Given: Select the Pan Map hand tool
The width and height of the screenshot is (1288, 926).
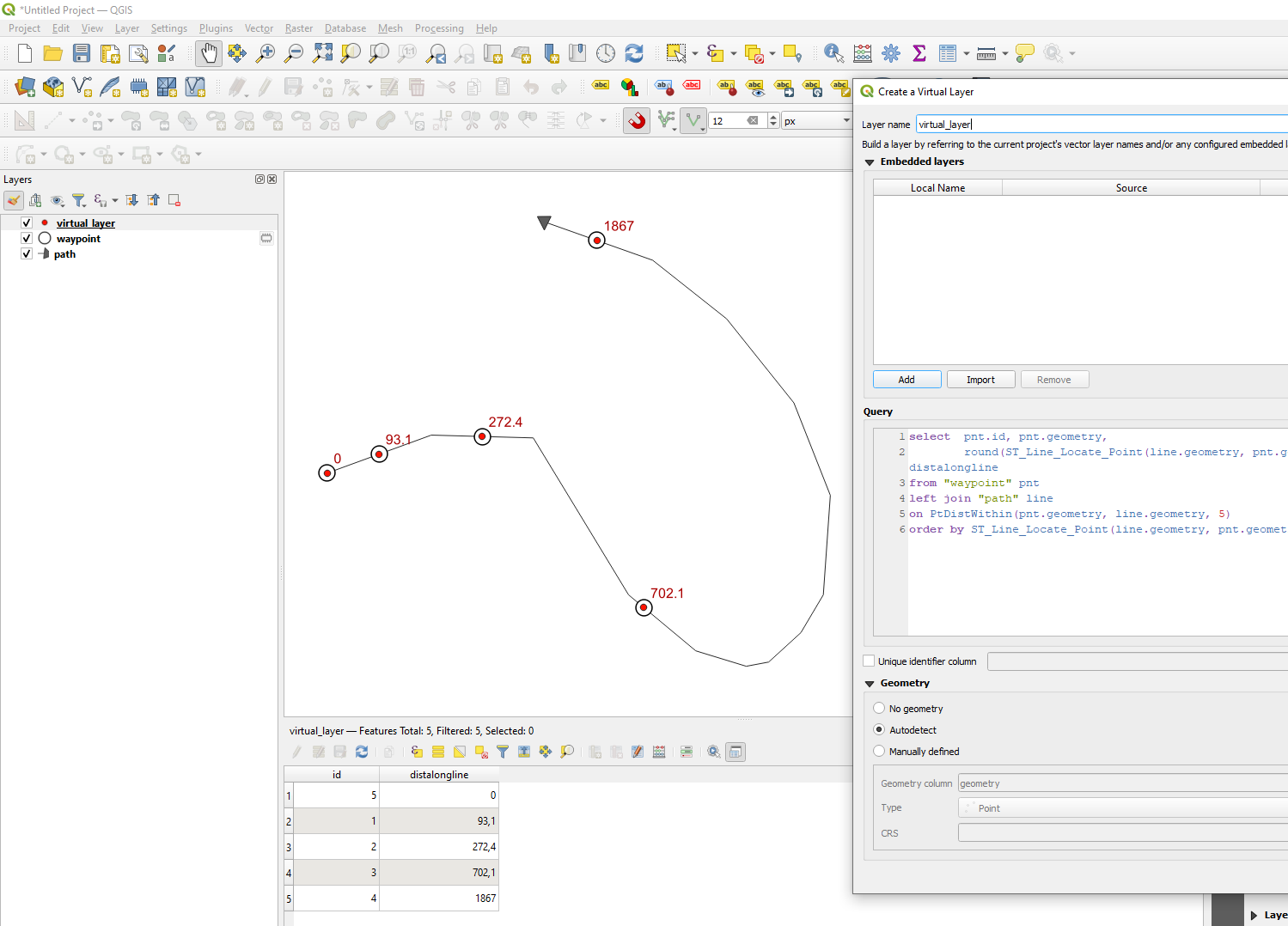Looking at the screenshot, I should click(209, 53).
